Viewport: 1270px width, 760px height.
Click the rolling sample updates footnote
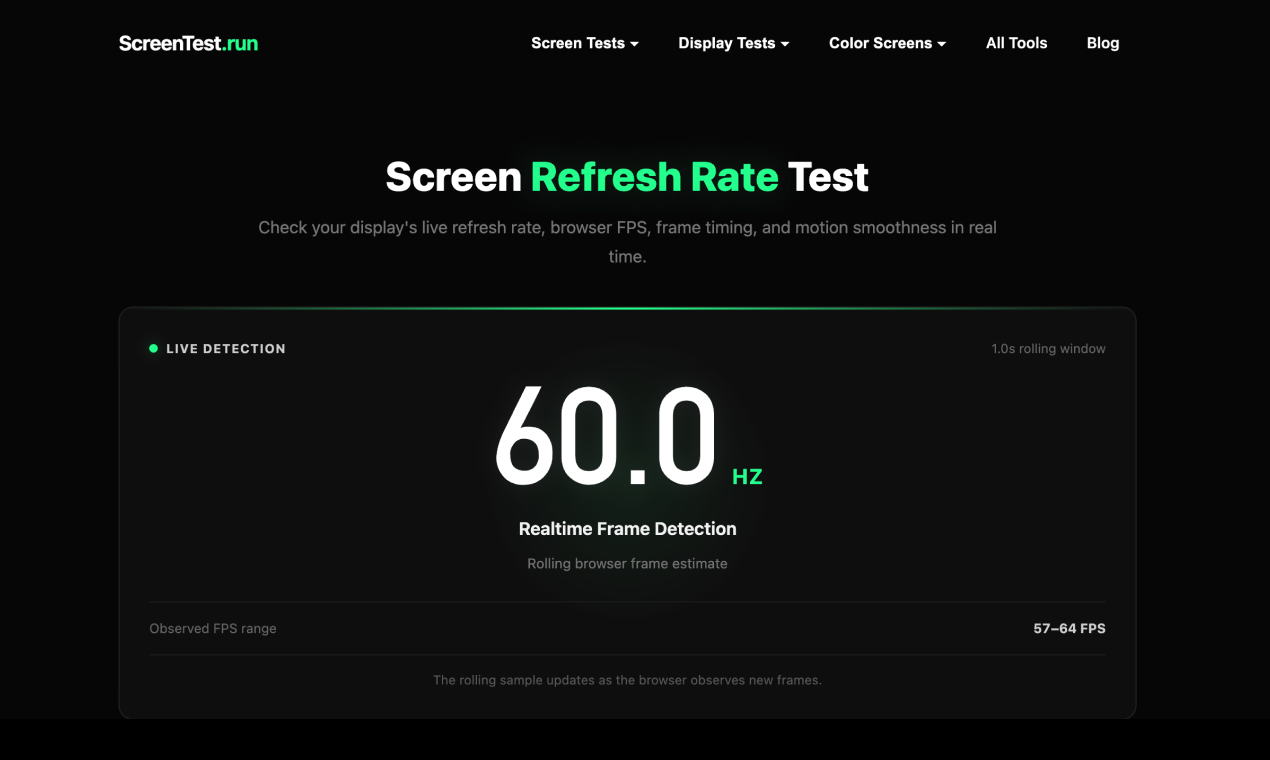(627, 680)
